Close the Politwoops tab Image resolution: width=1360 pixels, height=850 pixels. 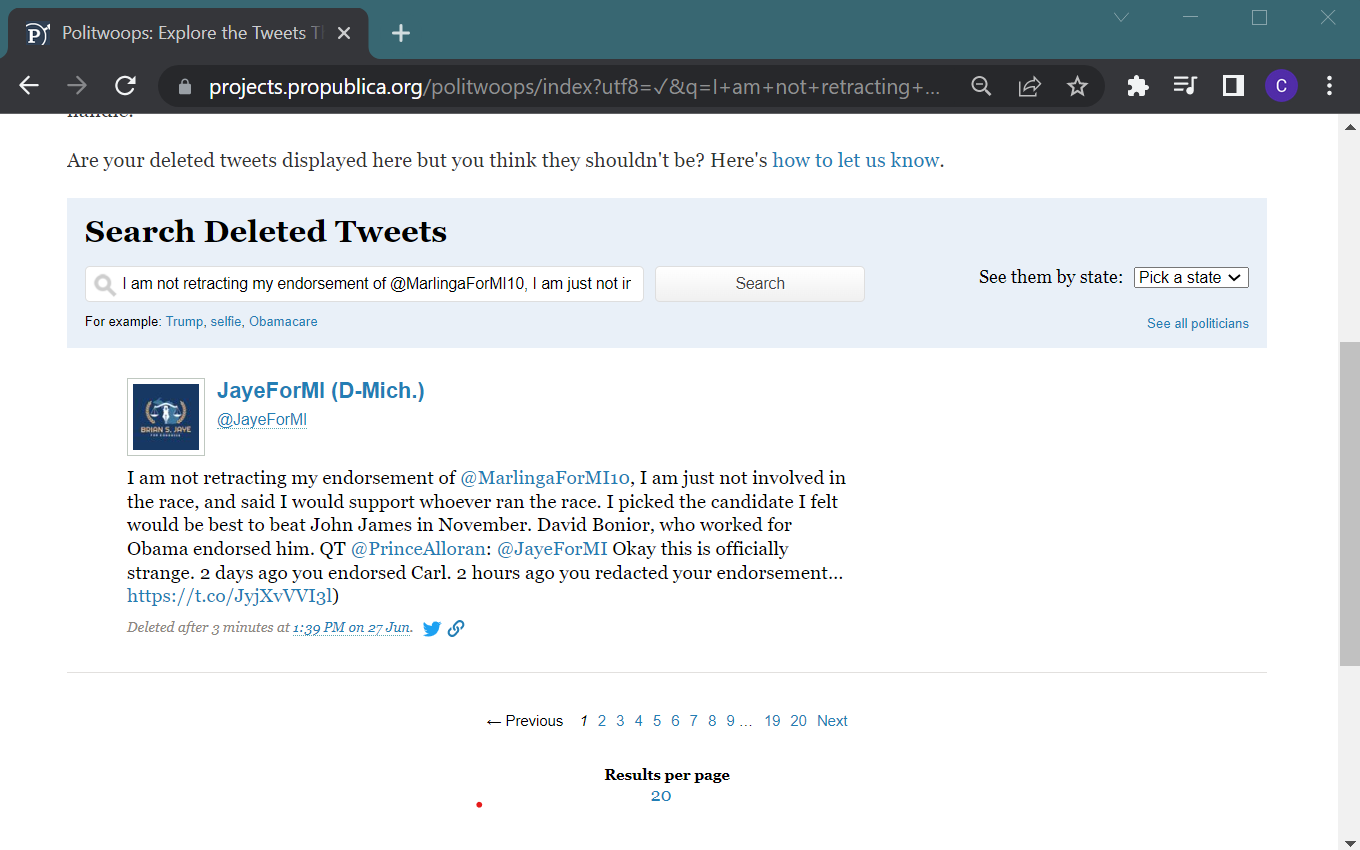[x=344, y=33]
